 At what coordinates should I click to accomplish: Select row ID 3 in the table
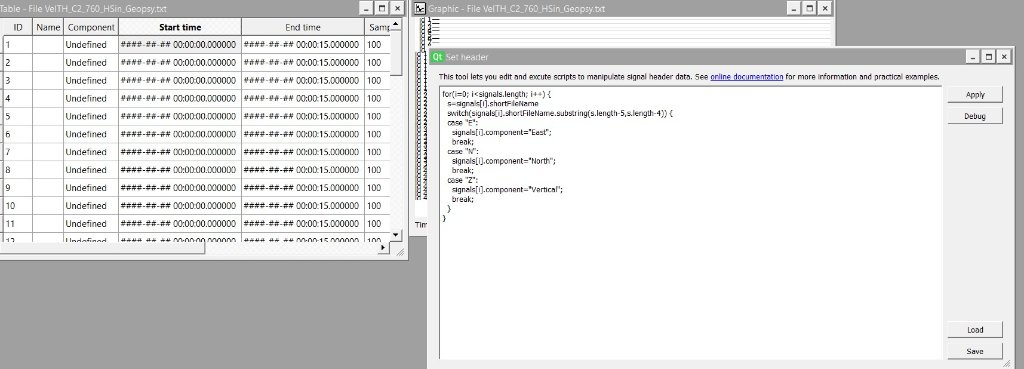click(18, 80)
